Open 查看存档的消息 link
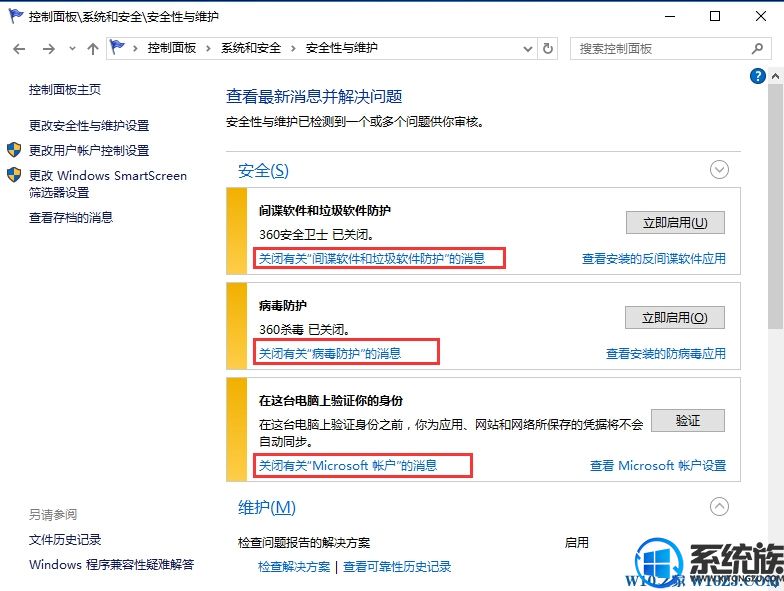This screenshot has height=591, width=784. coord(71,218)
